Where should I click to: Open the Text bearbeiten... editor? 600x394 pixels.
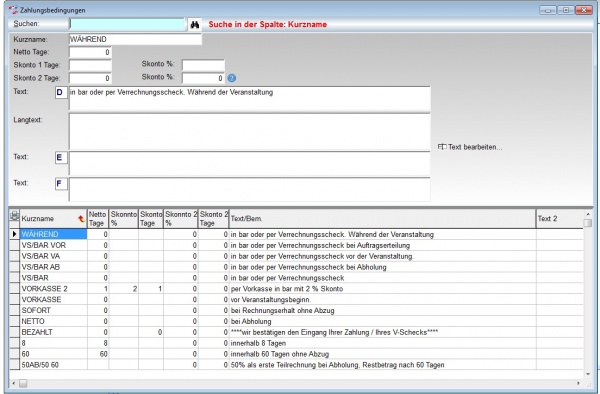pyautogui.click(x=470, y=147)
